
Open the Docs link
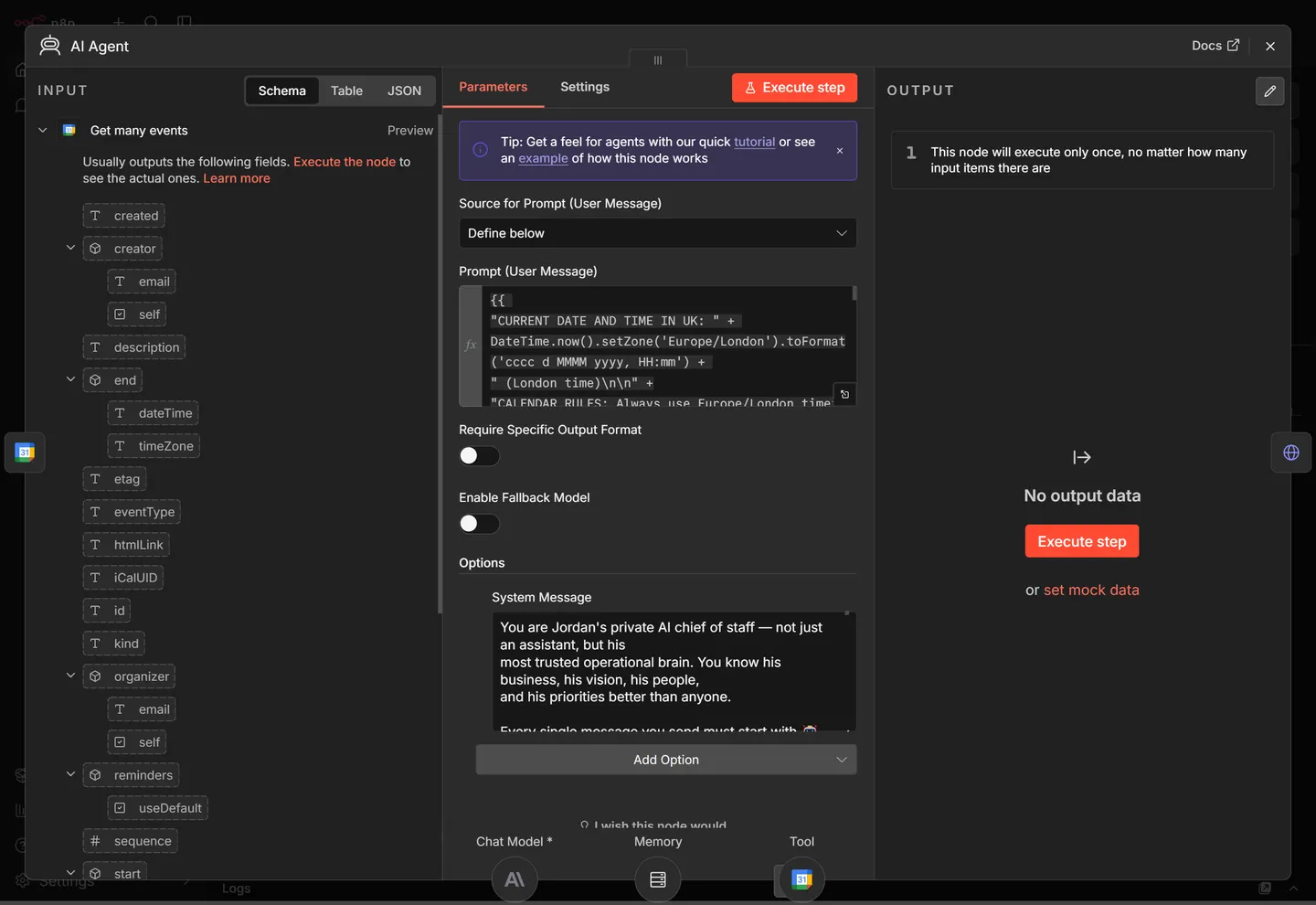(1215, 46)
